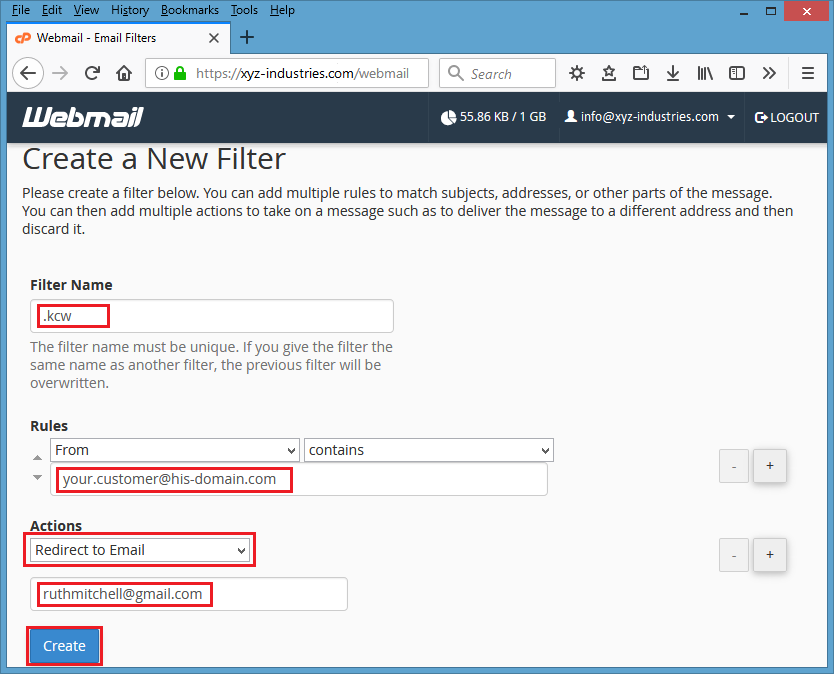
Task: Click the magnifier icon in Search box
Action: tap(455, 73)
